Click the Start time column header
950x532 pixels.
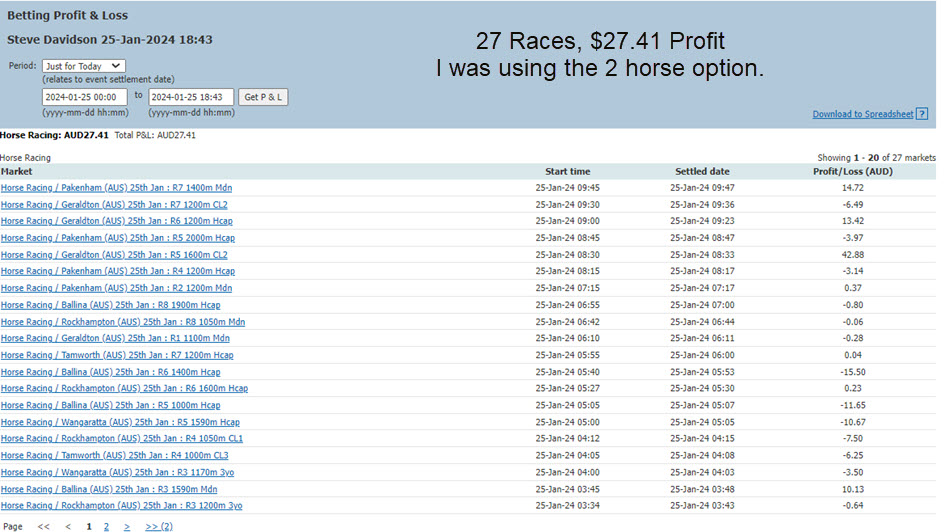567,172
